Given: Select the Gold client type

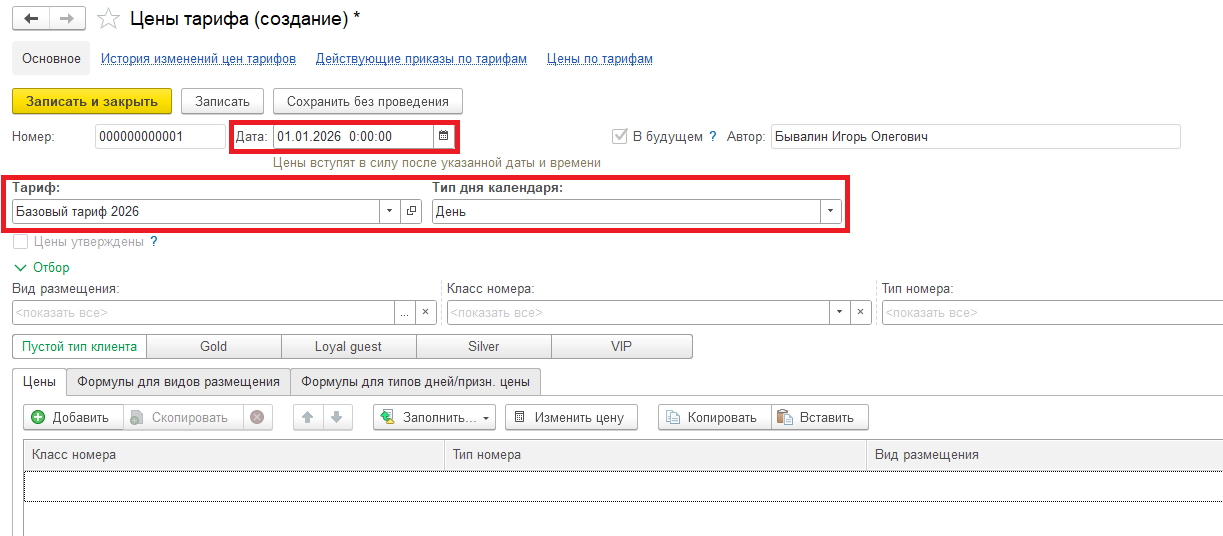Looking at the screenshot, I should pyautogui.click(x=214, y=346).
